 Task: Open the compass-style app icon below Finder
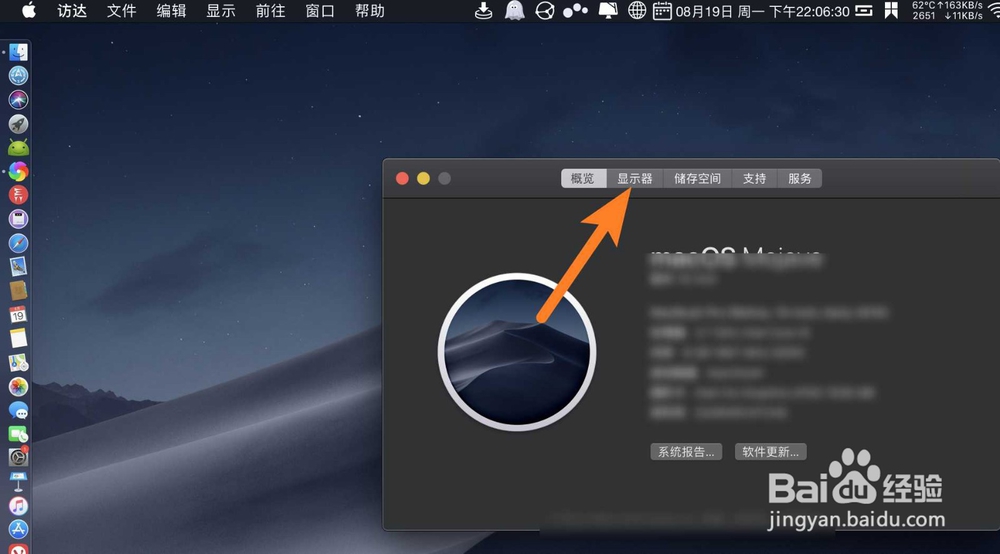point(18,76)
